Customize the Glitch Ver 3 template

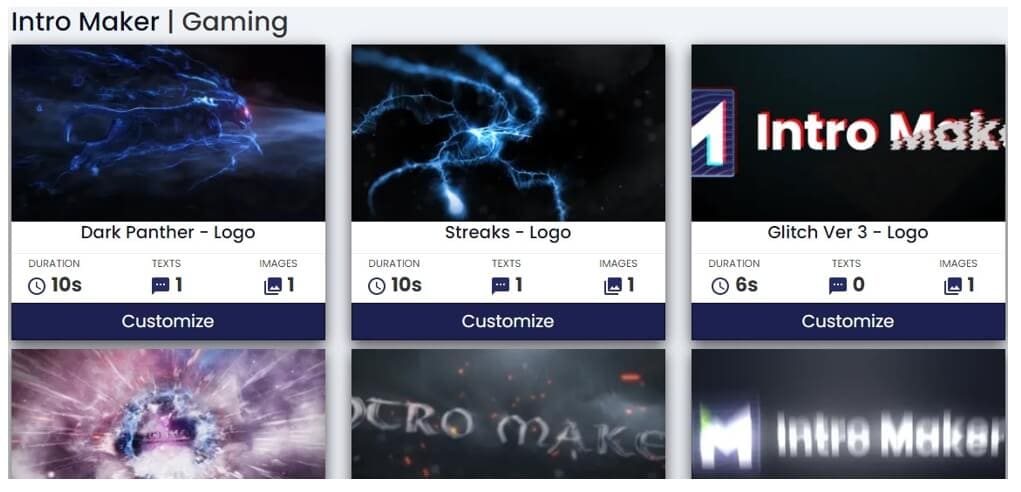point(848,321)
